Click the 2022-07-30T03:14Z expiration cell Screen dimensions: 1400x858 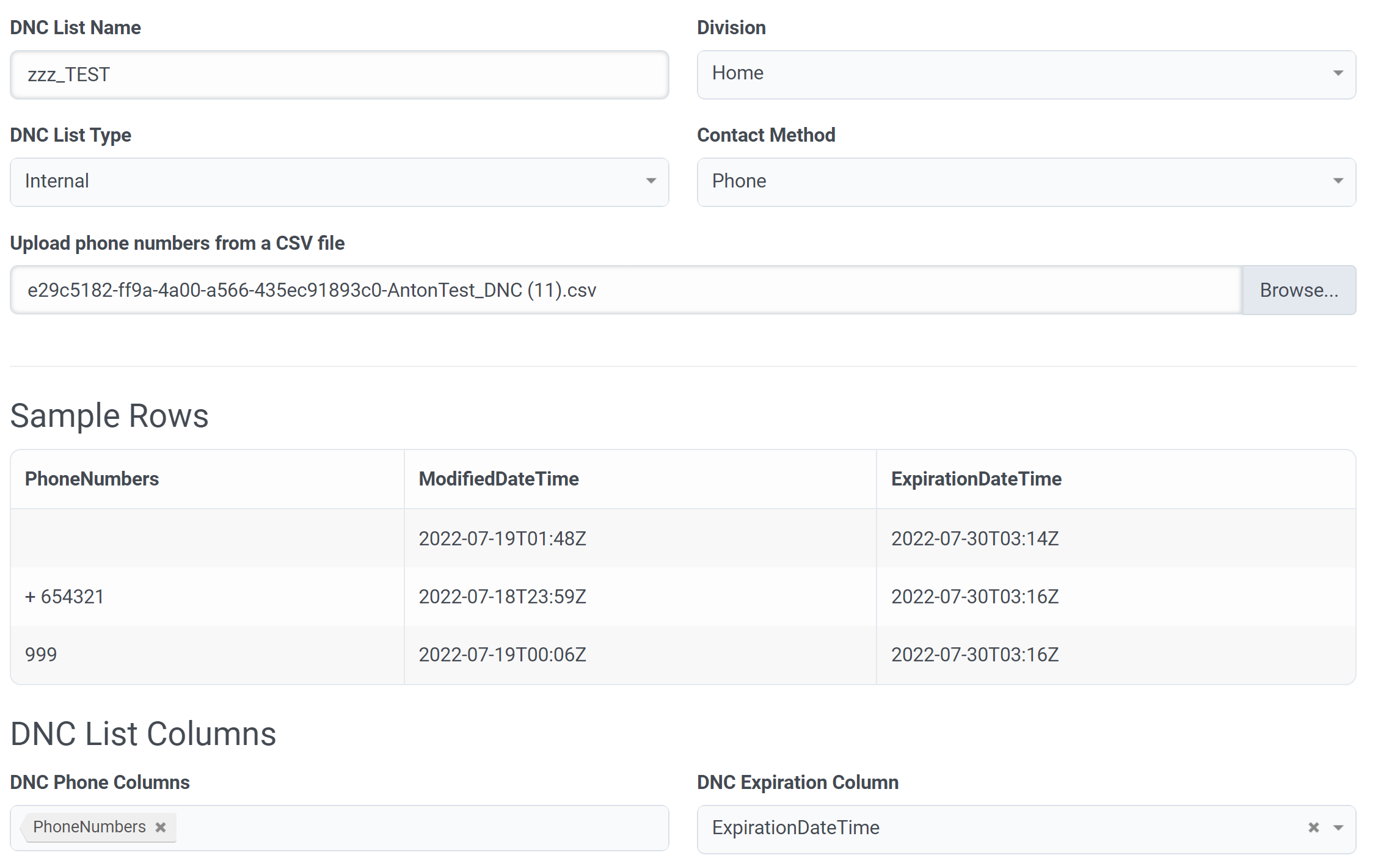click(x=974, y=539)
